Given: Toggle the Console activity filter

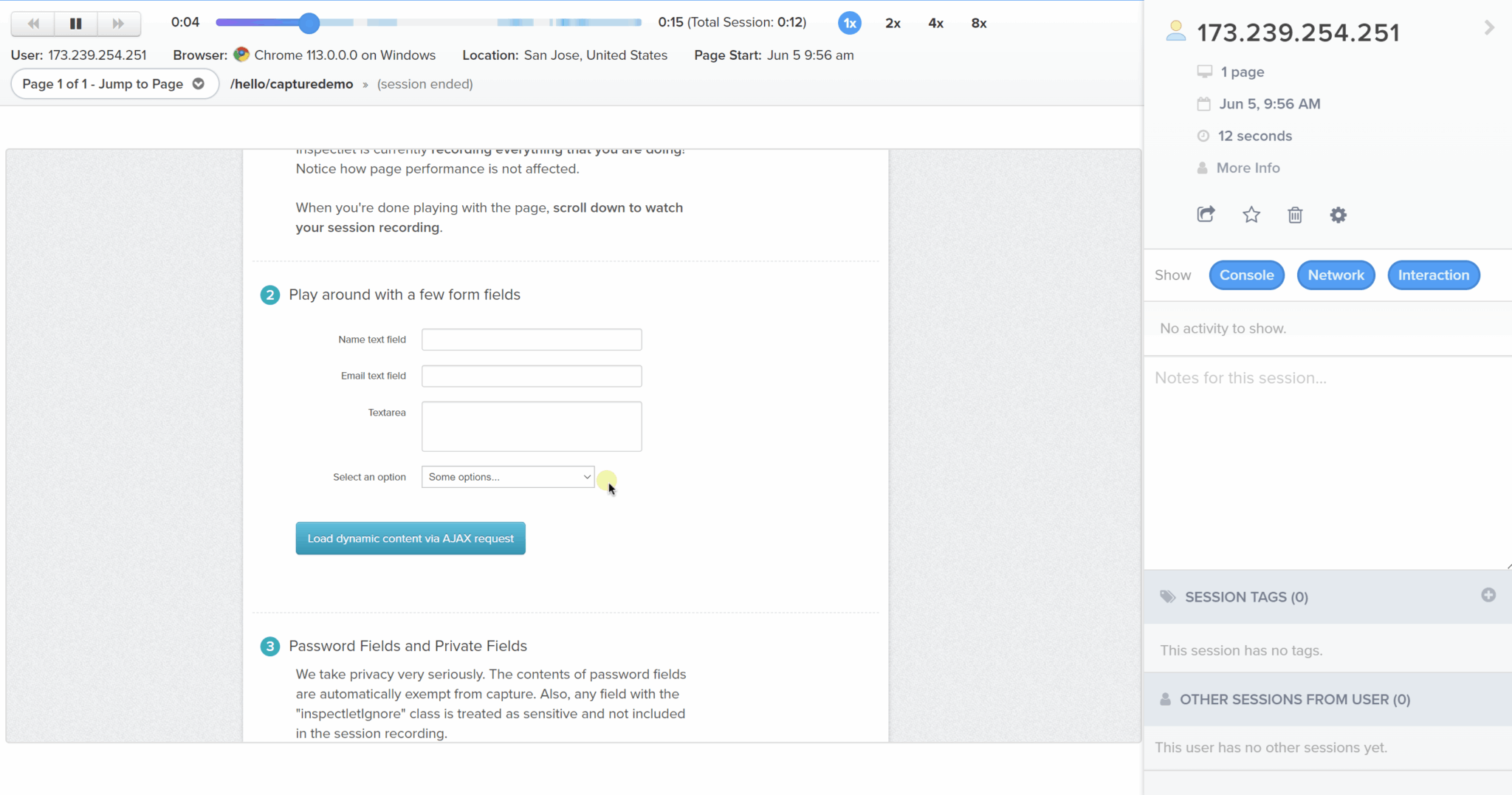Looking at the screenshot, I should point(1246,275).
